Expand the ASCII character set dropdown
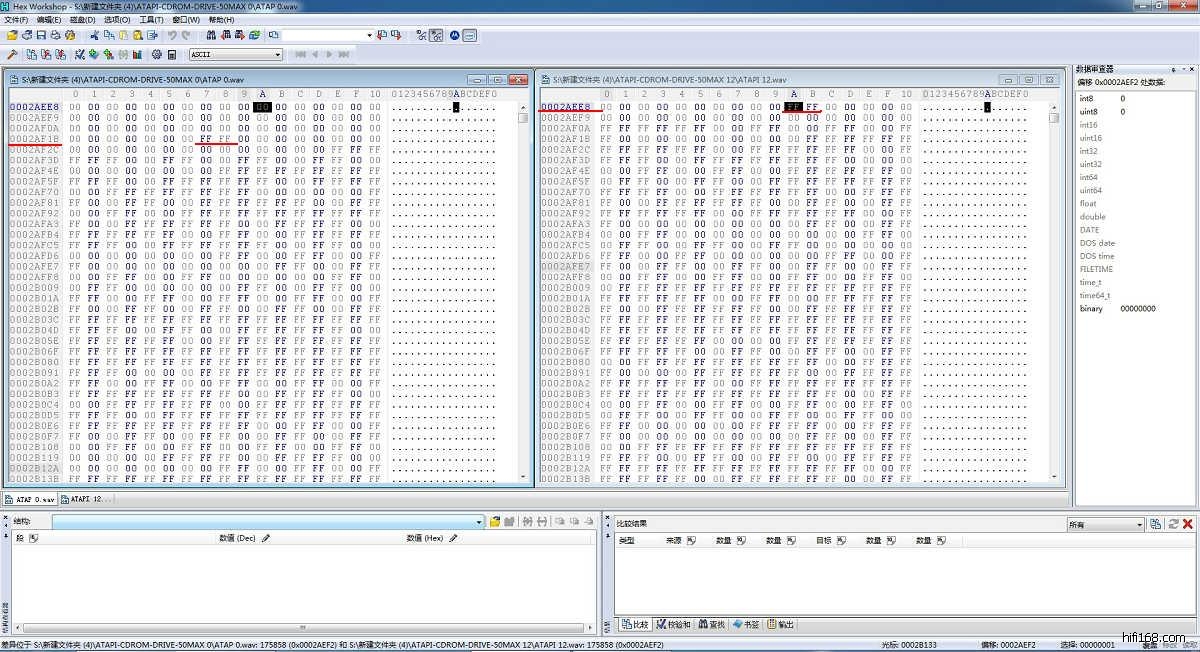The width and height of the screenshot is (1200, 652). (x=277, y=54)
